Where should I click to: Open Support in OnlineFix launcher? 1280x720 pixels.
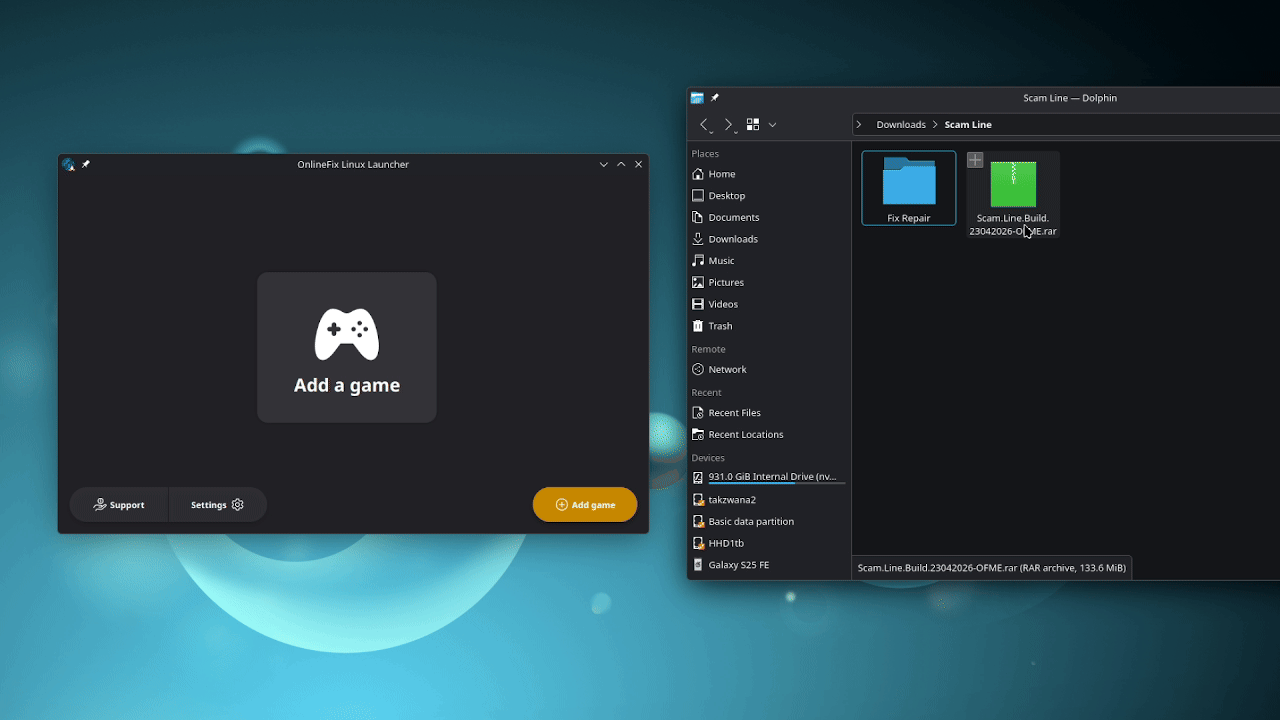pyautogui.click(x=119, y=505)
